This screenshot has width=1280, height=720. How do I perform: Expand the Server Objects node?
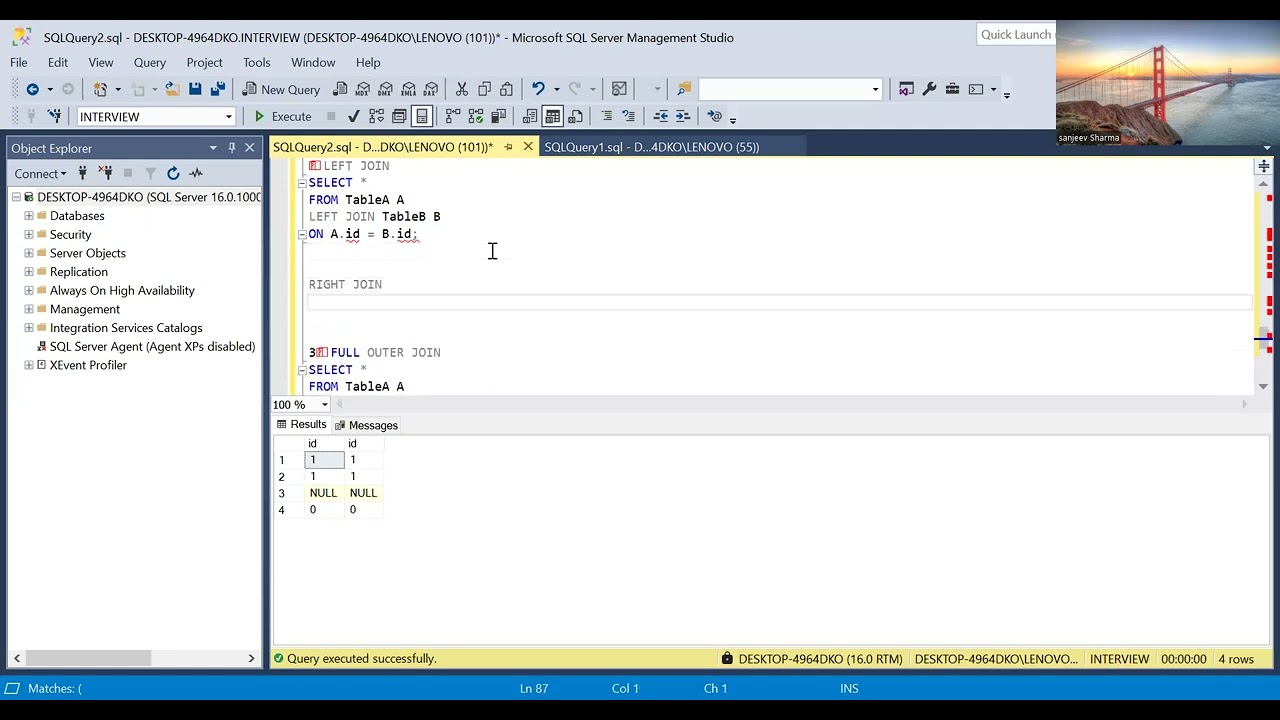[x=29, y=253]
